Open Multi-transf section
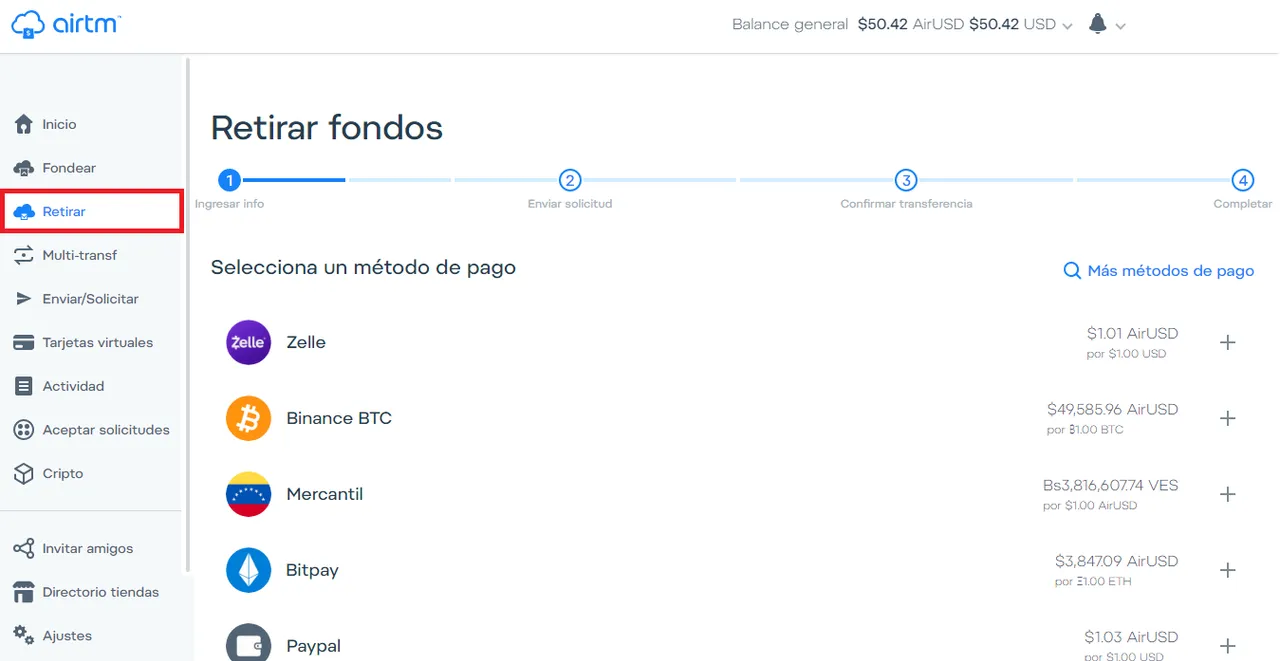This screenshot has height=661, width=1280. point(79,255)
